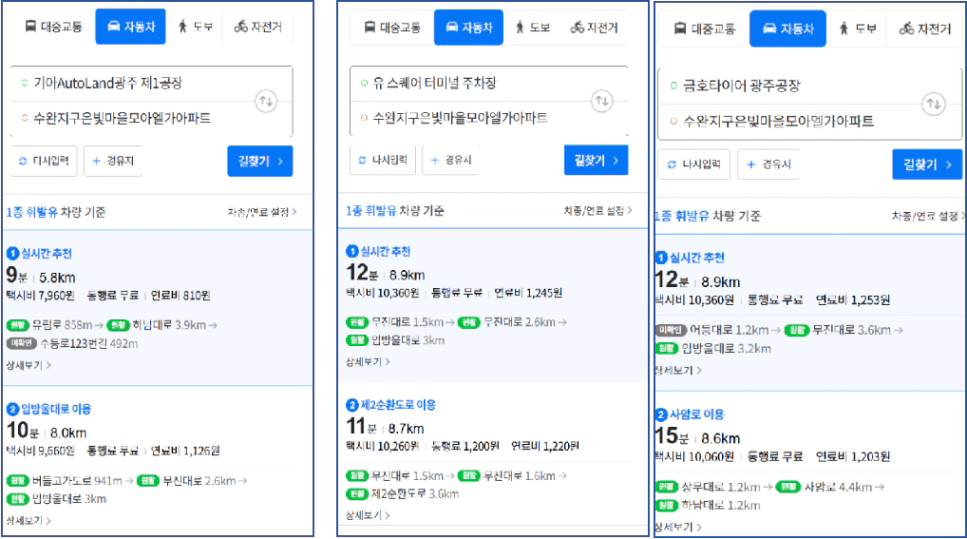Click the 하남대로 3.9km route segment
The height and width of the screenshot is (539, 967).
click(x=163, y=325)
